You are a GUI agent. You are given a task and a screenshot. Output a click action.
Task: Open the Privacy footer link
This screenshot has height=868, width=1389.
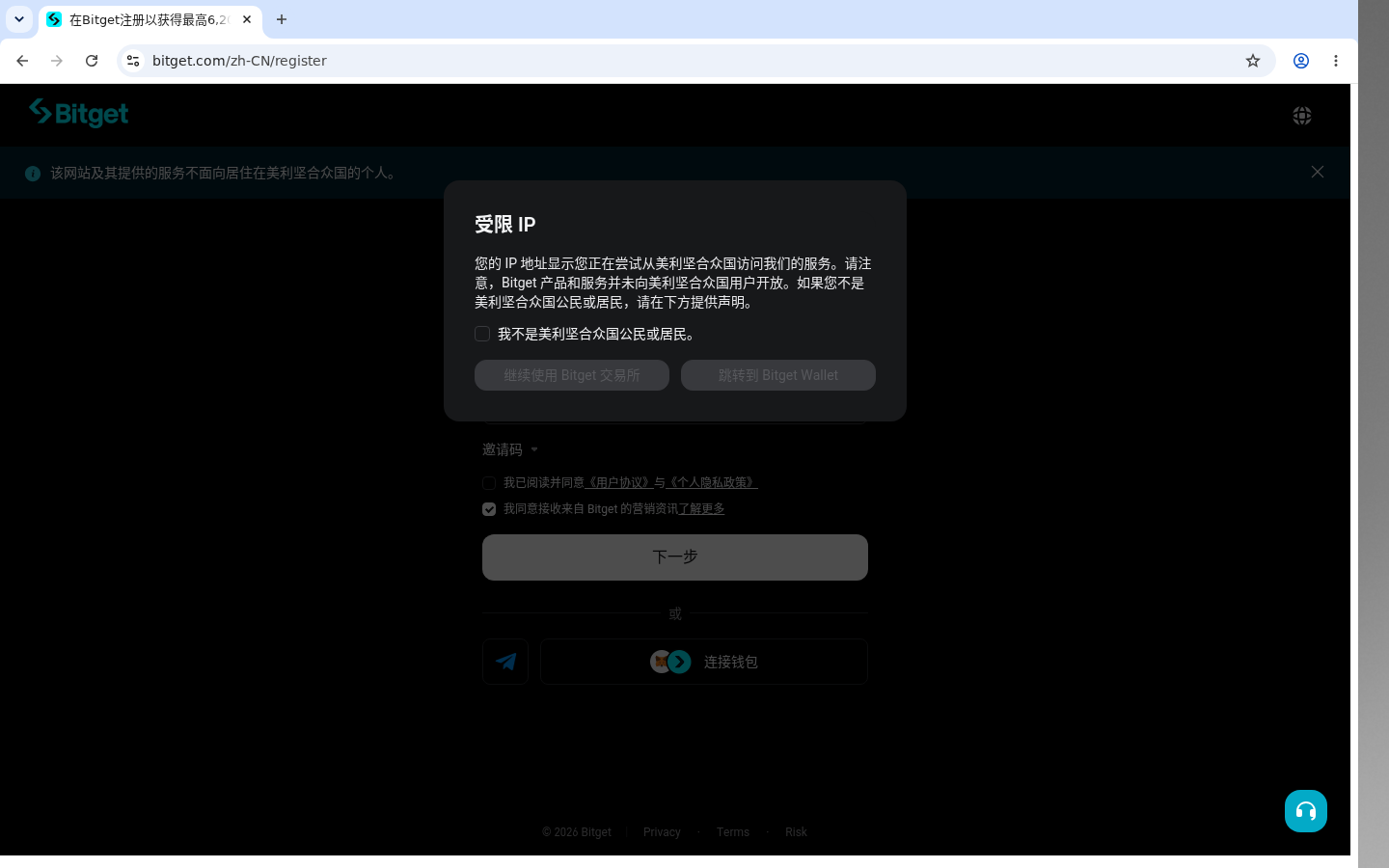[662, 832]
